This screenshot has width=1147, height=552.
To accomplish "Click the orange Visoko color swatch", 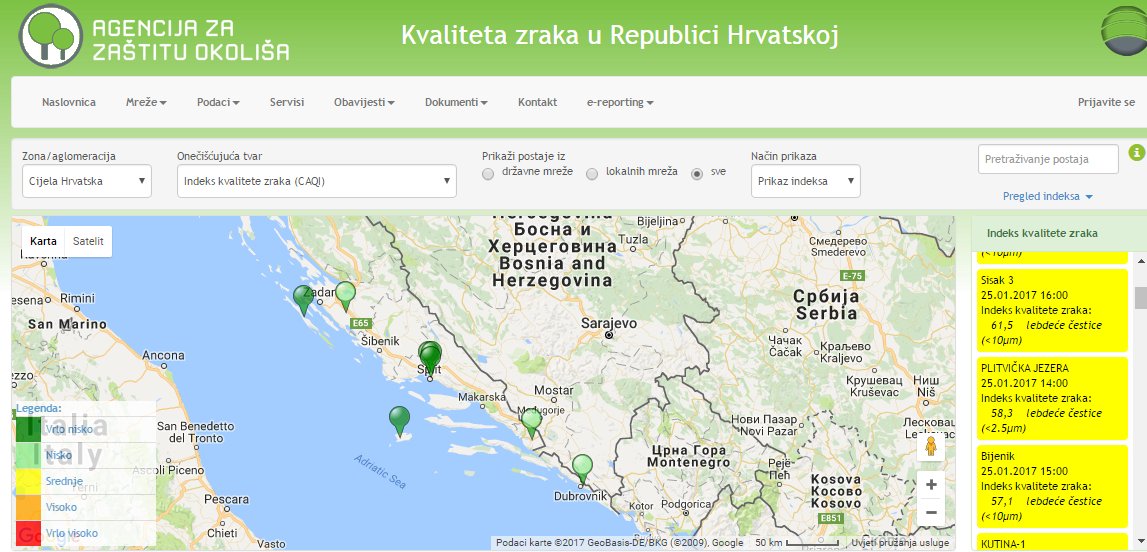I will 29,507.
